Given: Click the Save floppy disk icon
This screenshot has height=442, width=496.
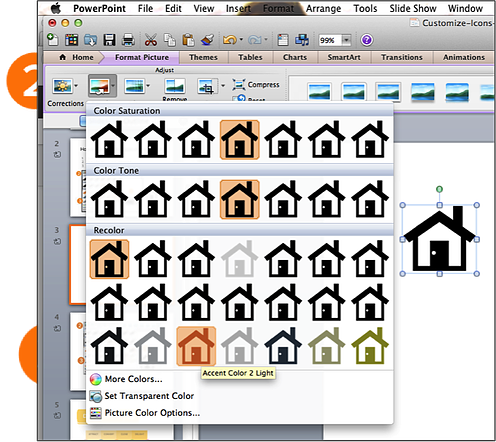Looking at the screenshot, I should (x=109, y=40).
